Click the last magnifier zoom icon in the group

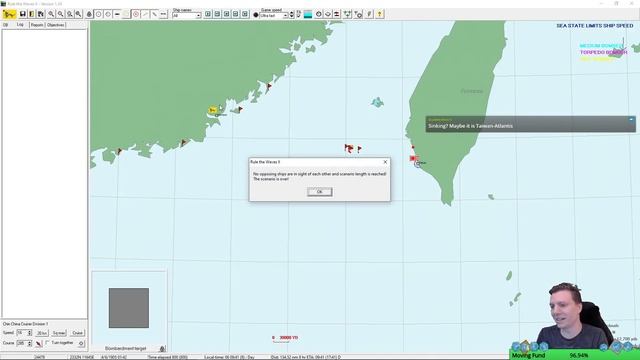tap(78, 14)
